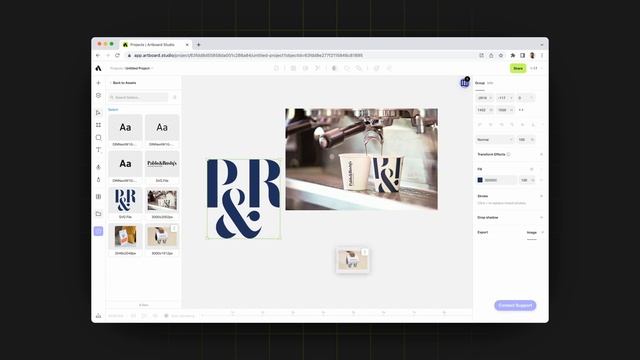This screenshot has width=640, height=360.
Task: Remove the fill using minus icon
Action: (x=542, y=180)
